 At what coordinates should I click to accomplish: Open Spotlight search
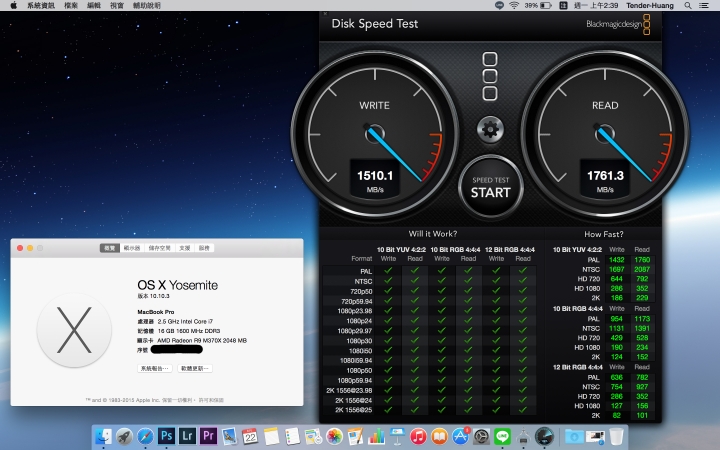tap(687, 6)
